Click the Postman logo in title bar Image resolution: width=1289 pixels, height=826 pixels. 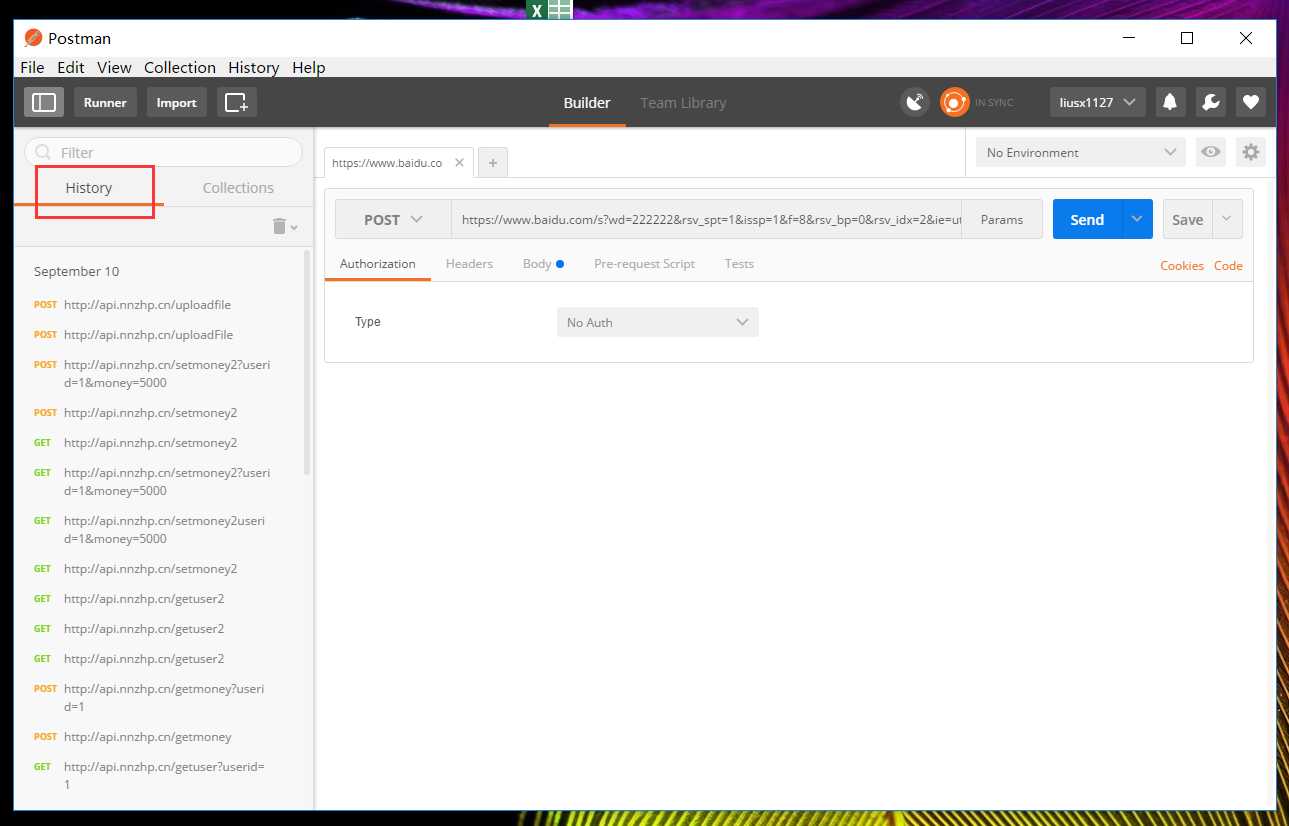click(34, 38)
